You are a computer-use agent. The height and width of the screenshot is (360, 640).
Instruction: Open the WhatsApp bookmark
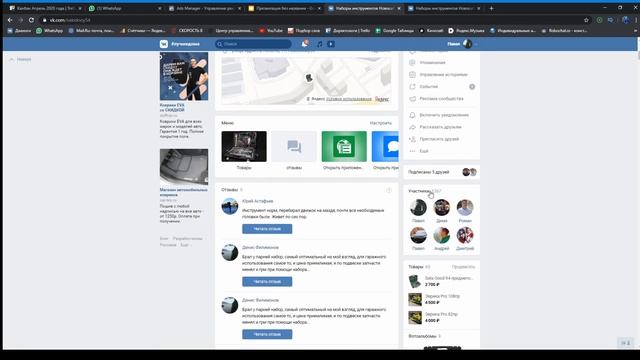coord(49,31)
